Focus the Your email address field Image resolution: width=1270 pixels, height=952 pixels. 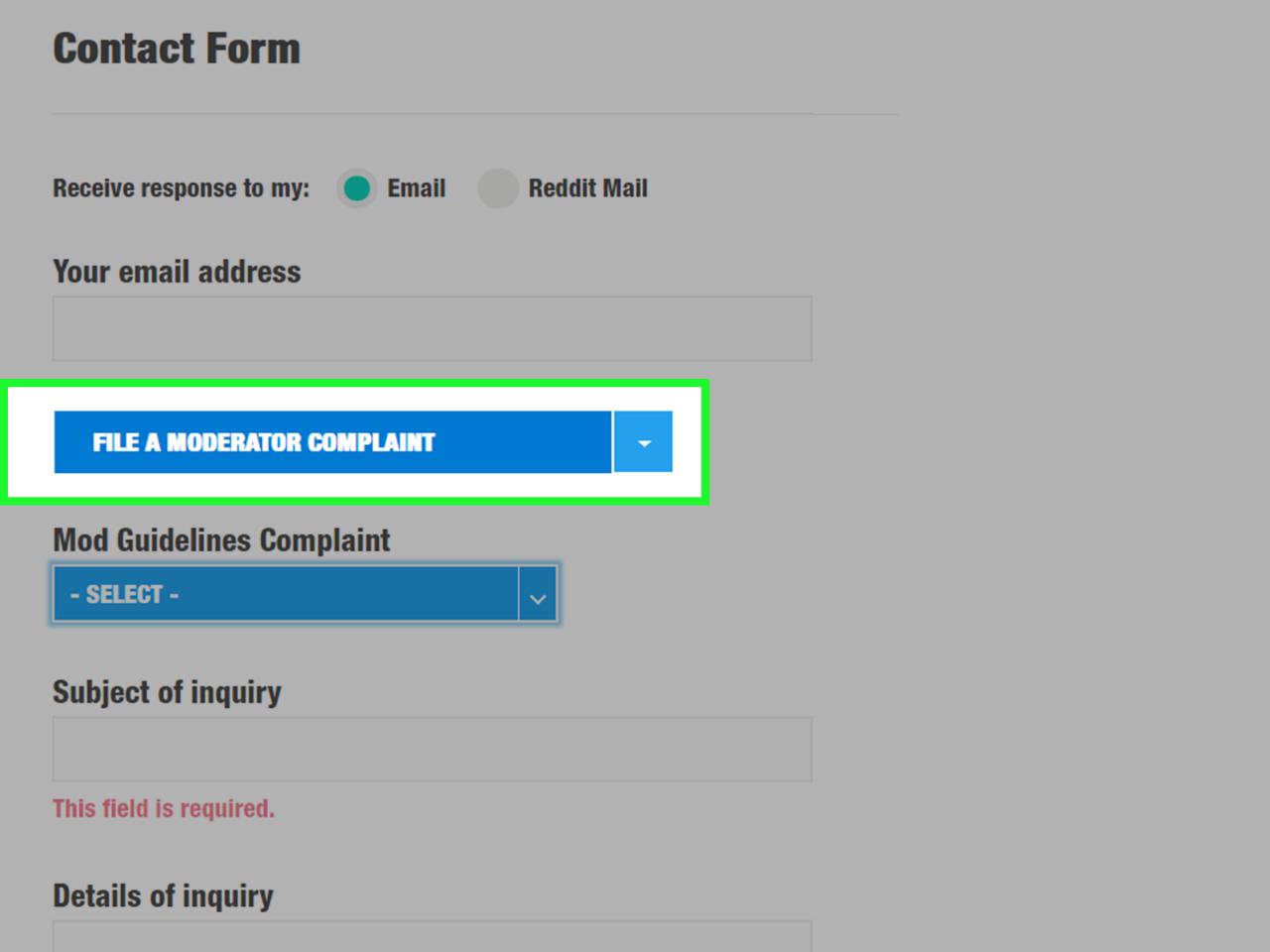(432, 328)
